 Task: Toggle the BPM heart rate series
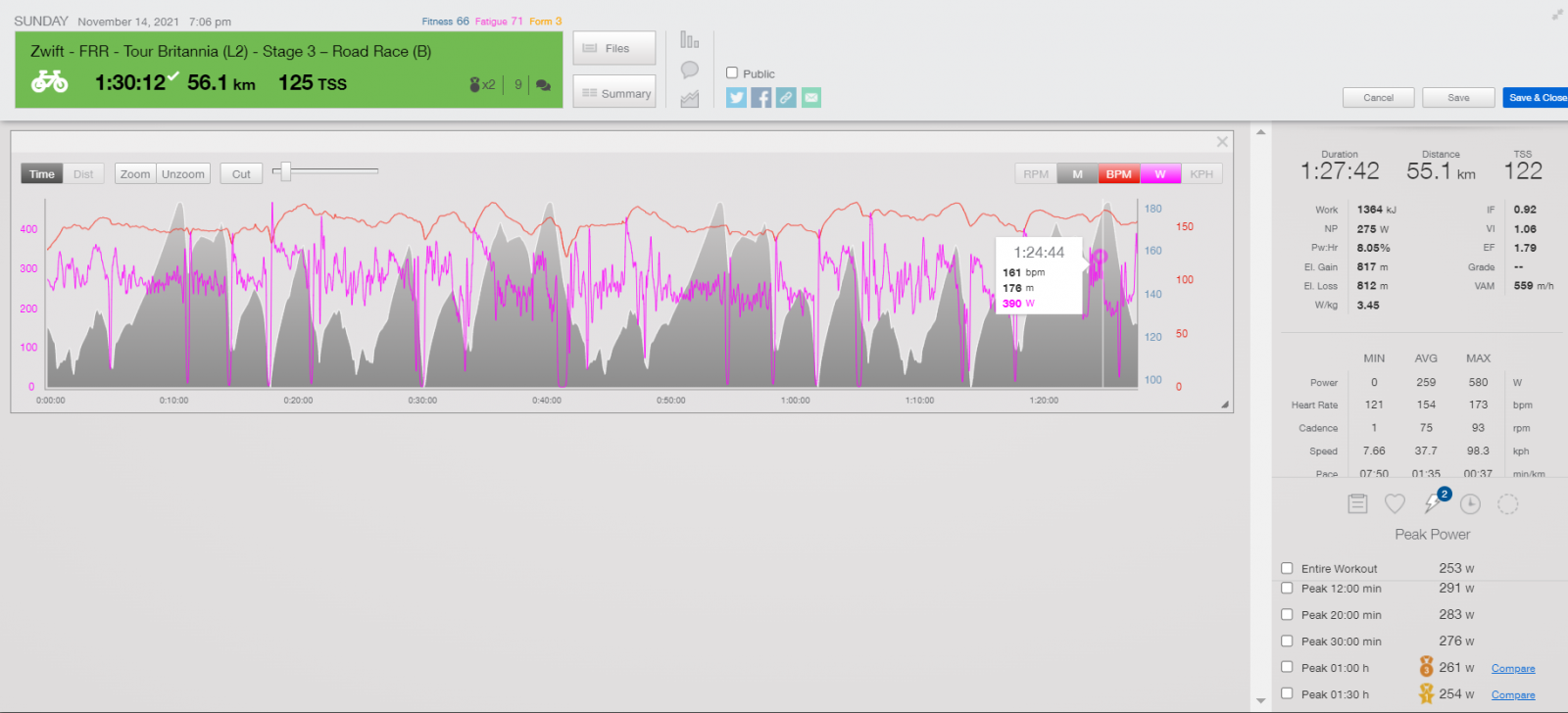coord(1118,174)
